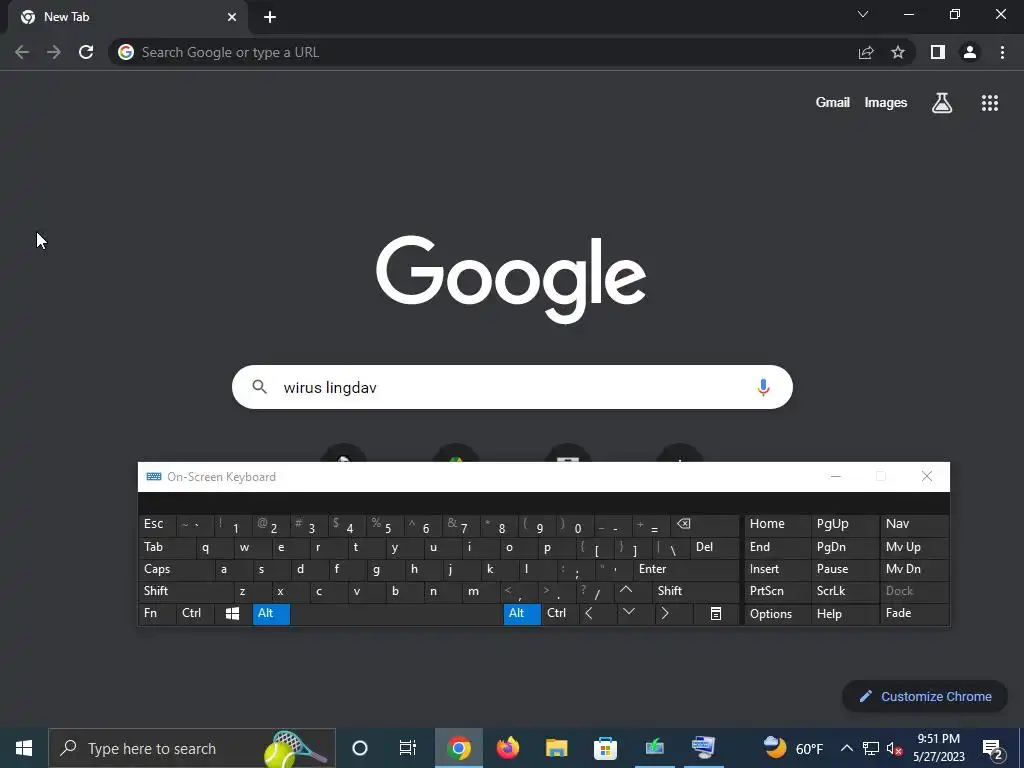Open Google Images link
This screenshot has width=1024, height=768.
886,103
